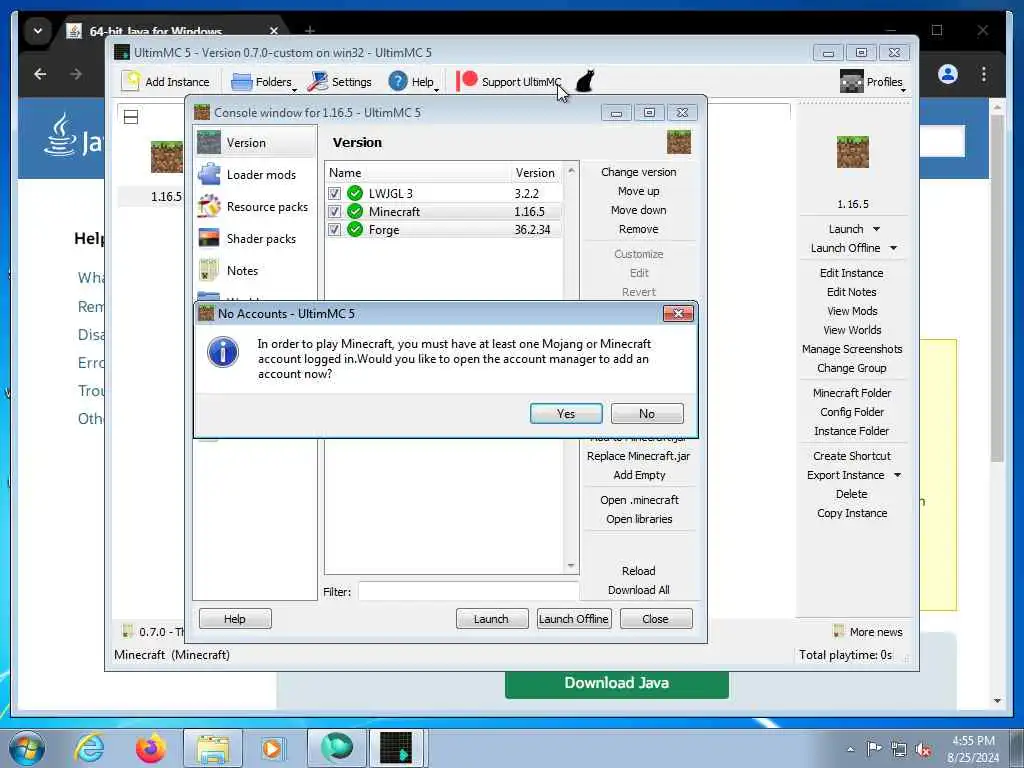Click the Shader packs sunset icon
This screenshot has width=1024, height=768.
tap(209, 238)
